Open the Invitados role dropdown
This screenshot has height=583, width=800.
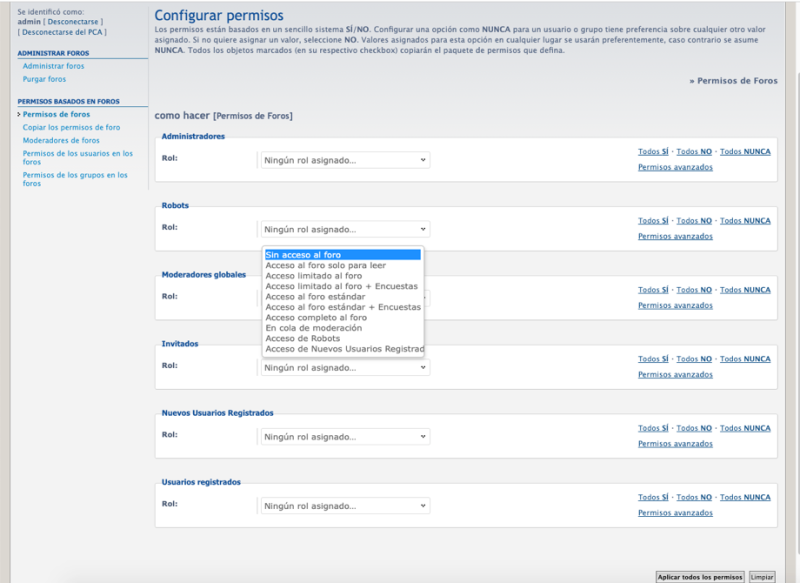click(344, 368)
